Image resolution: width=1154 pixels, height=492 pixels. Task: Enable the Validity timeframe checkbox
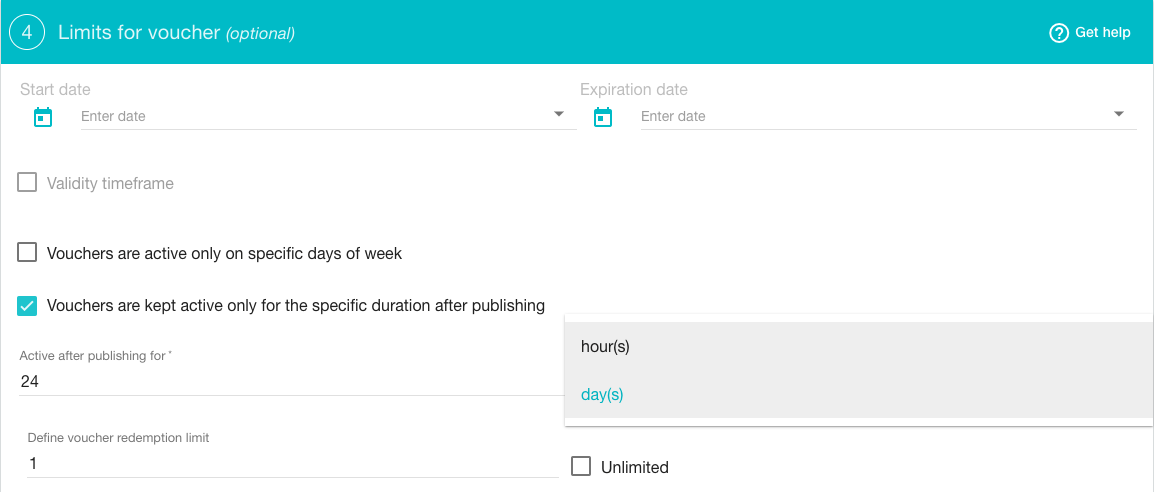(x=27, y=182)
